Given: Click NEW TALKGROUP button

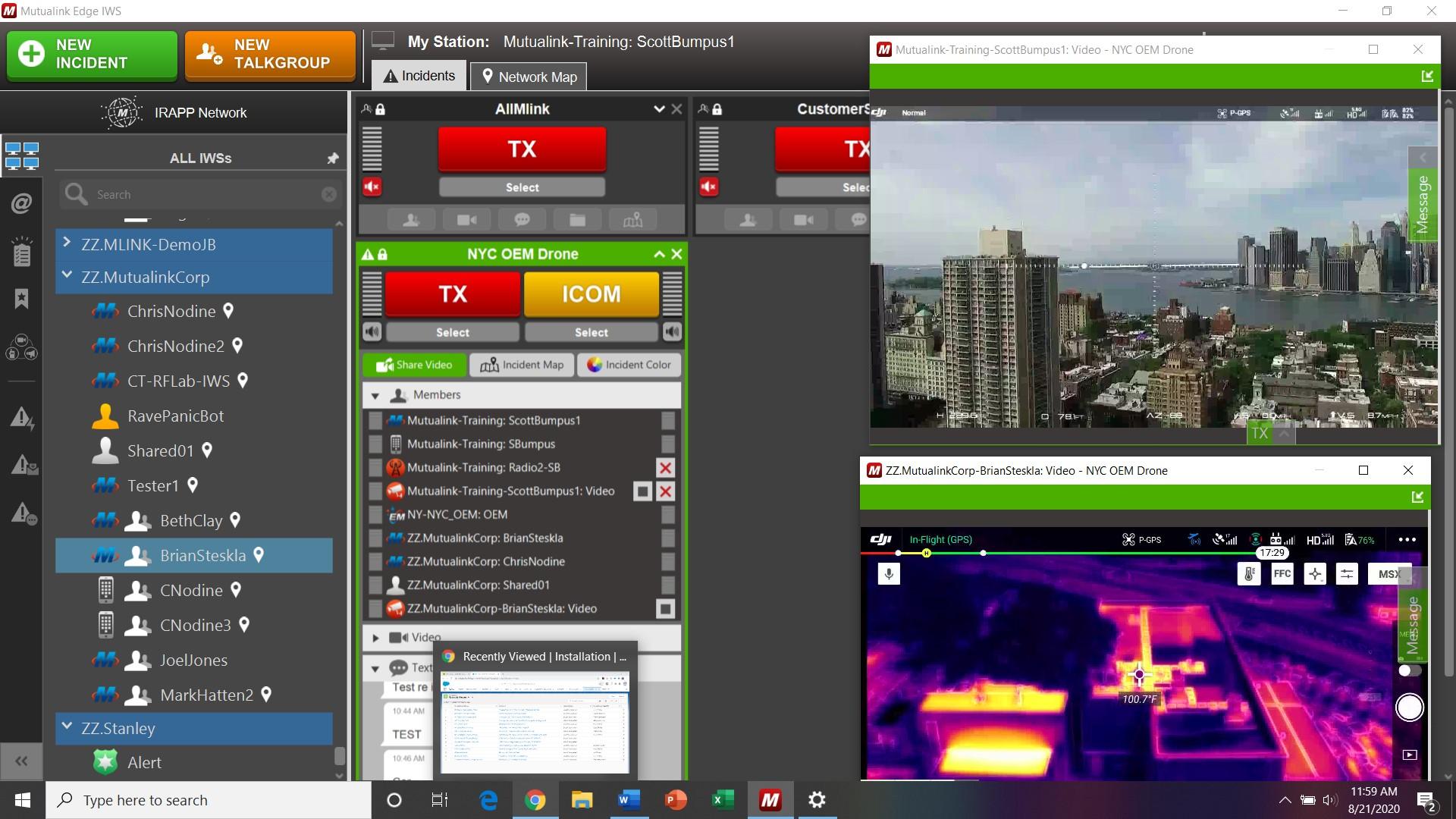Looking at the screenshot, I should [x=270, y=55].
